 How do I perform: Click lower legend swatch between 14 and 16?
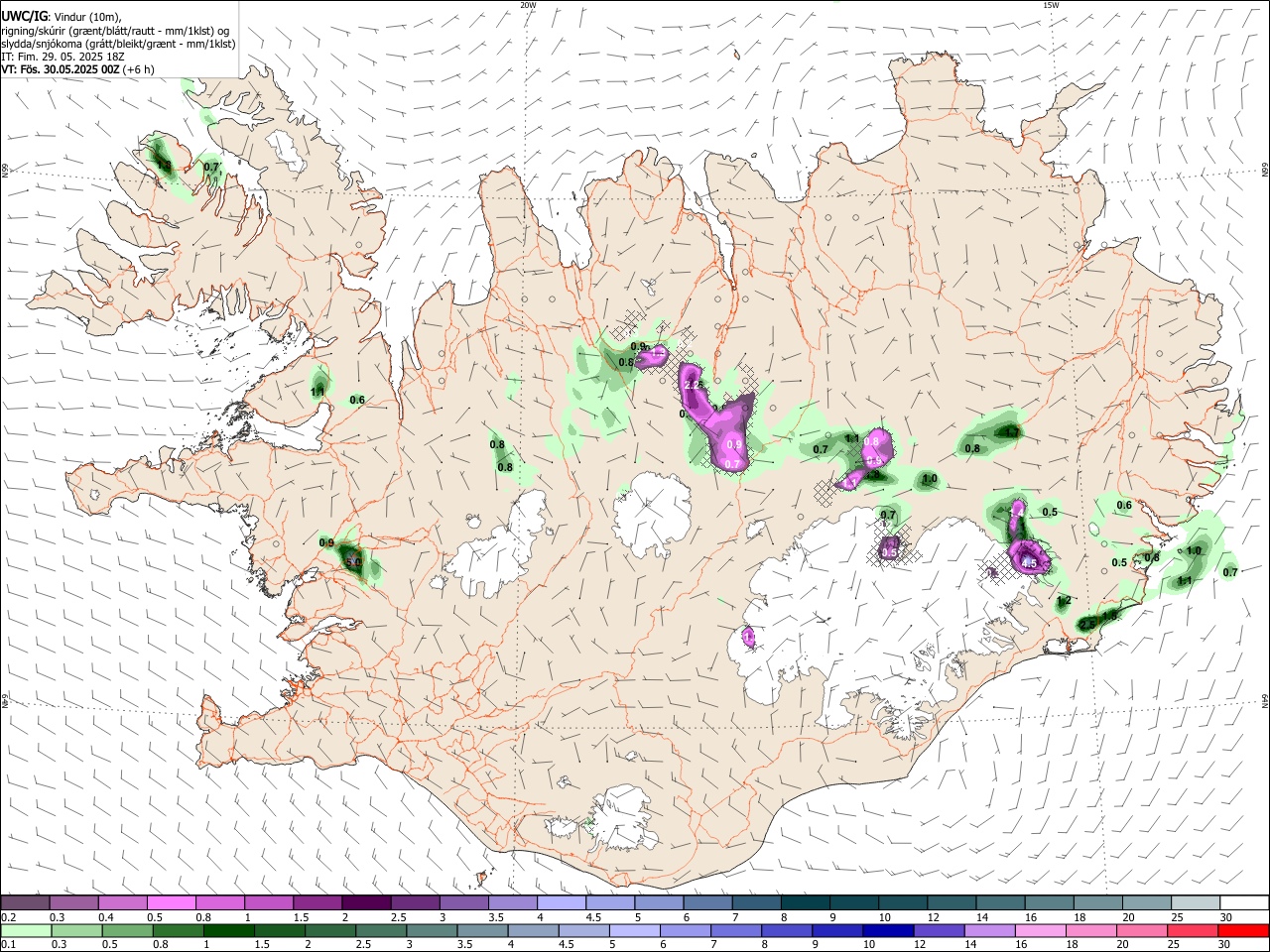(990, 930)
